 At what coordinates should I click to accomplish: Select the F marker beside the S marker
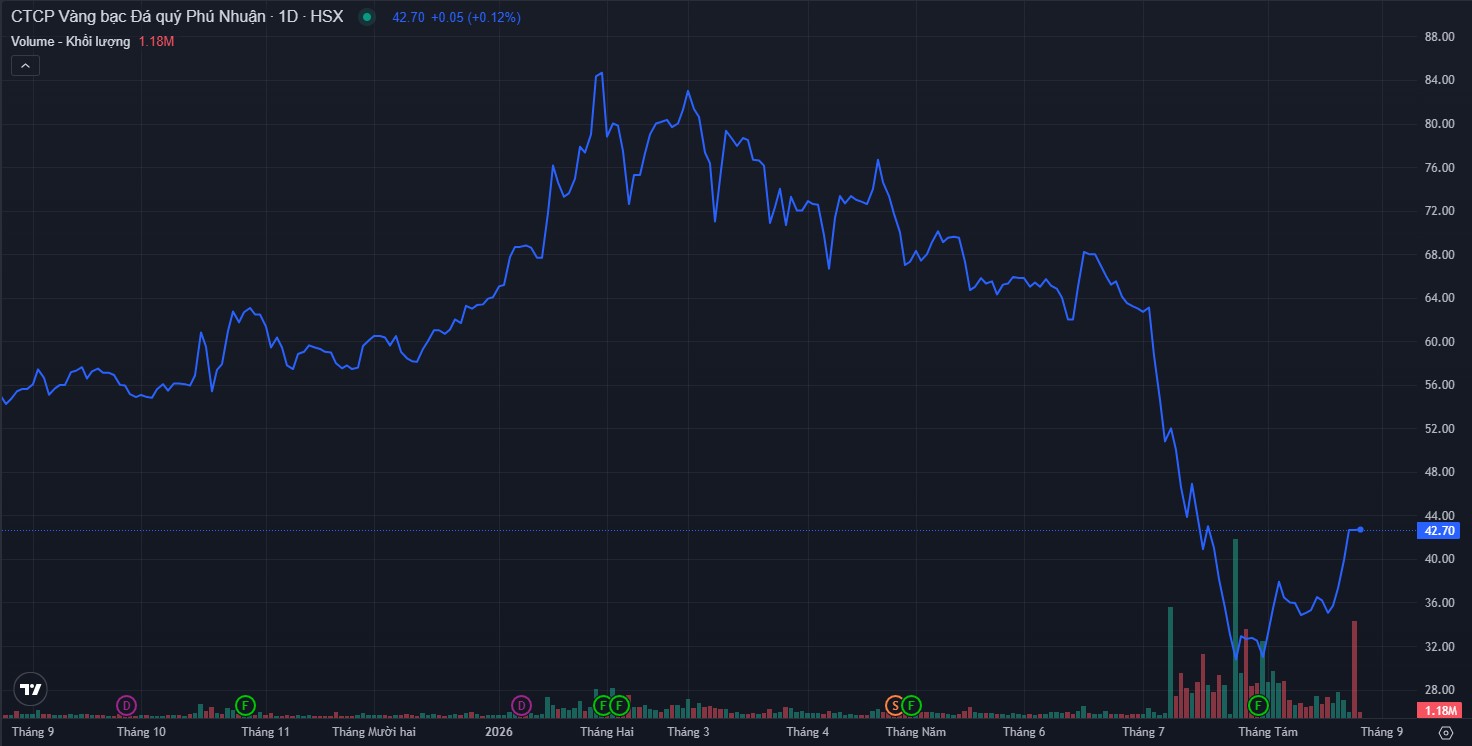[x=911, y=705]
